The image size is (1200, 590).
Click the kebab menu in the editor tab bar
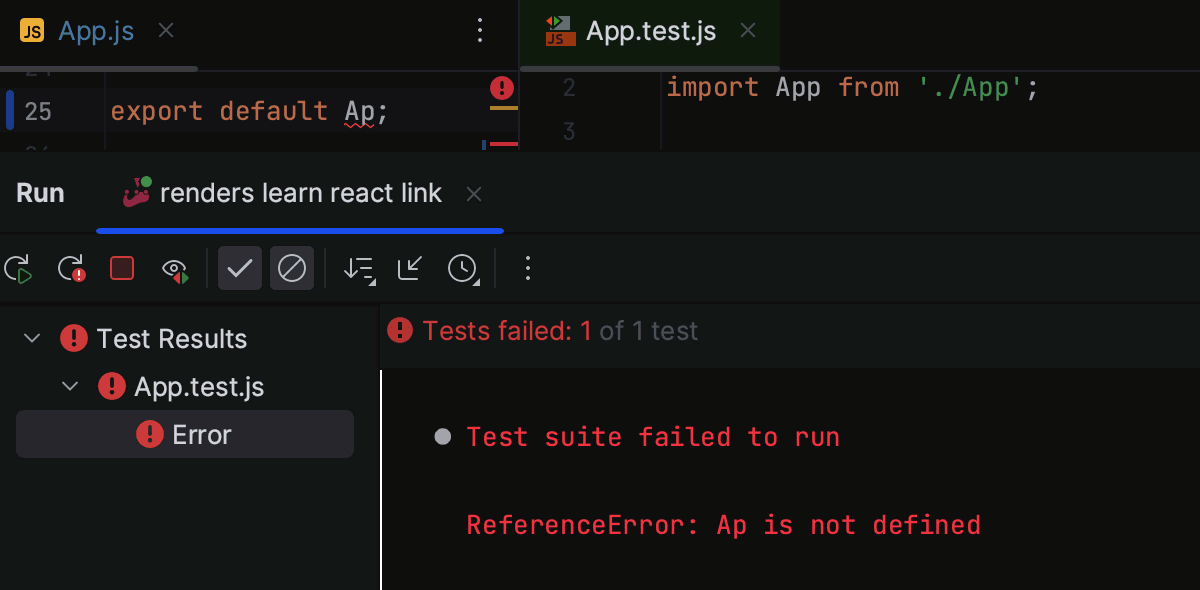click(x=480, y=30)
